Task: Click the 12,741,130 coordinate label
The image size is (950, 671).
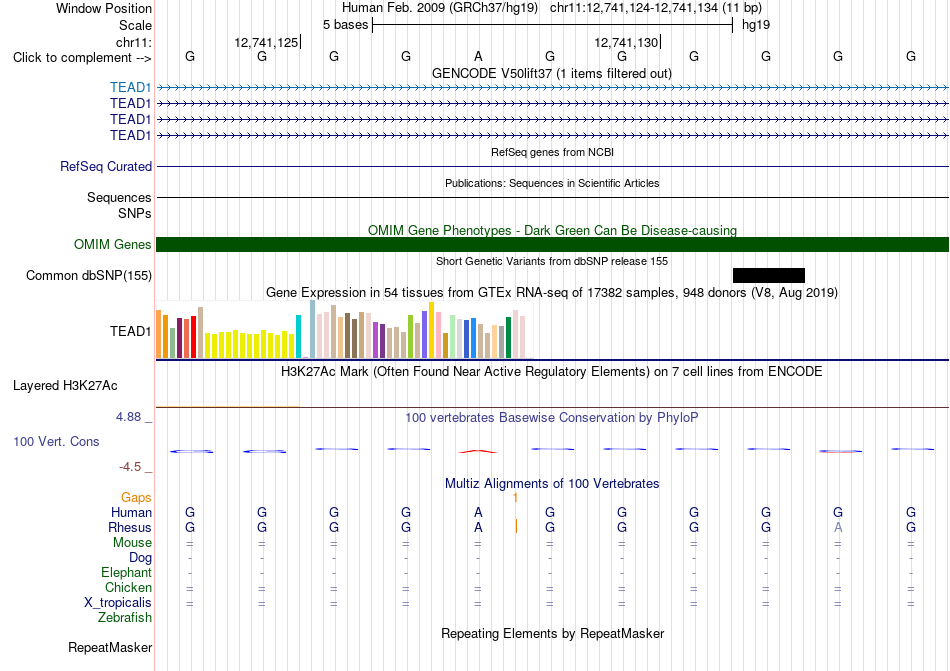Action: tap(626, 43)
